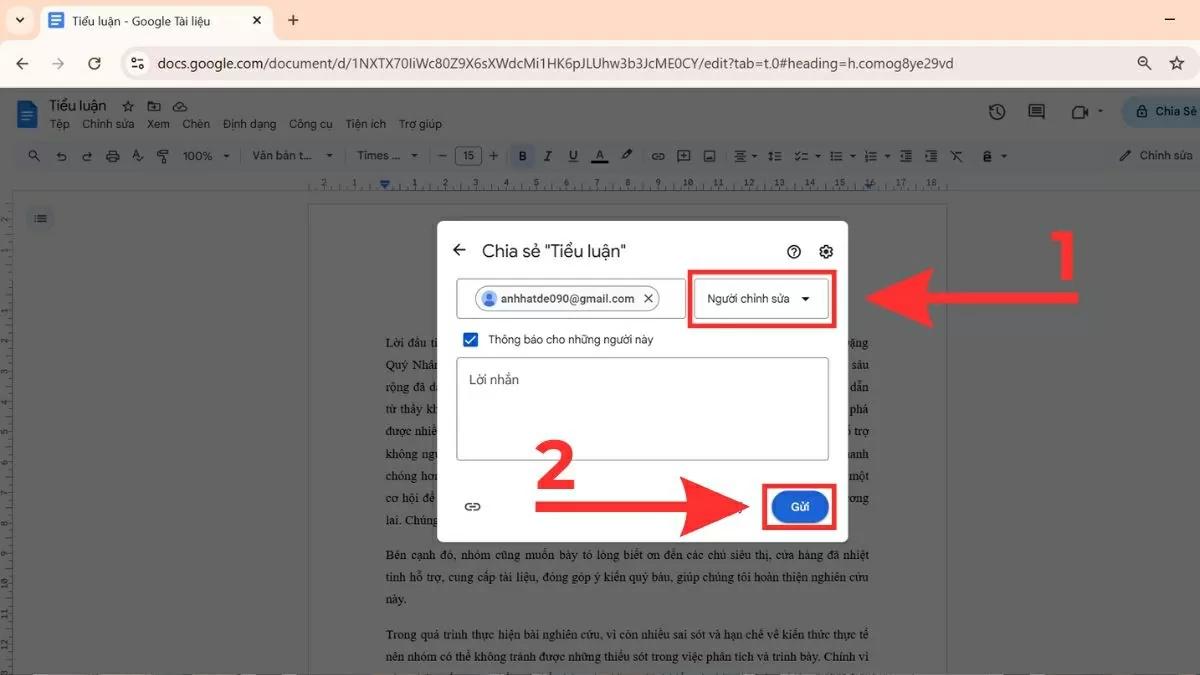The image size is (1200, 675).
Task: Expand the Times font family dropdown
Action: click(387, 155)
